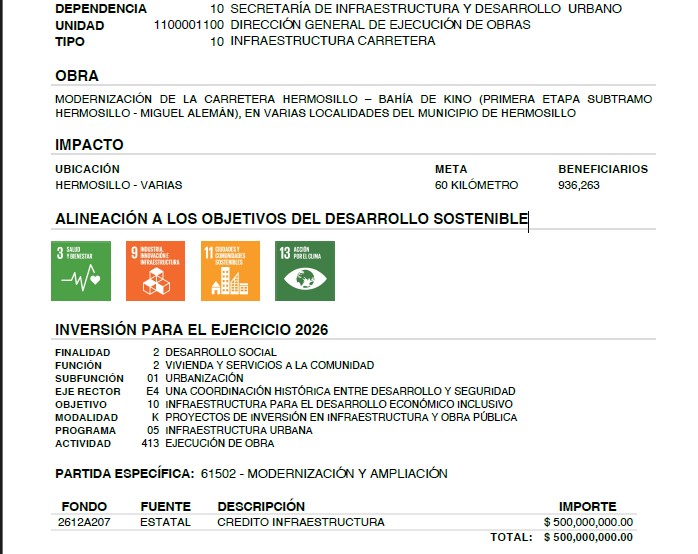This screenshot has height=554, width=698.
Task: Click the 'Inversión para el Ejercicio 2026' heading
Action: (191, 329)
